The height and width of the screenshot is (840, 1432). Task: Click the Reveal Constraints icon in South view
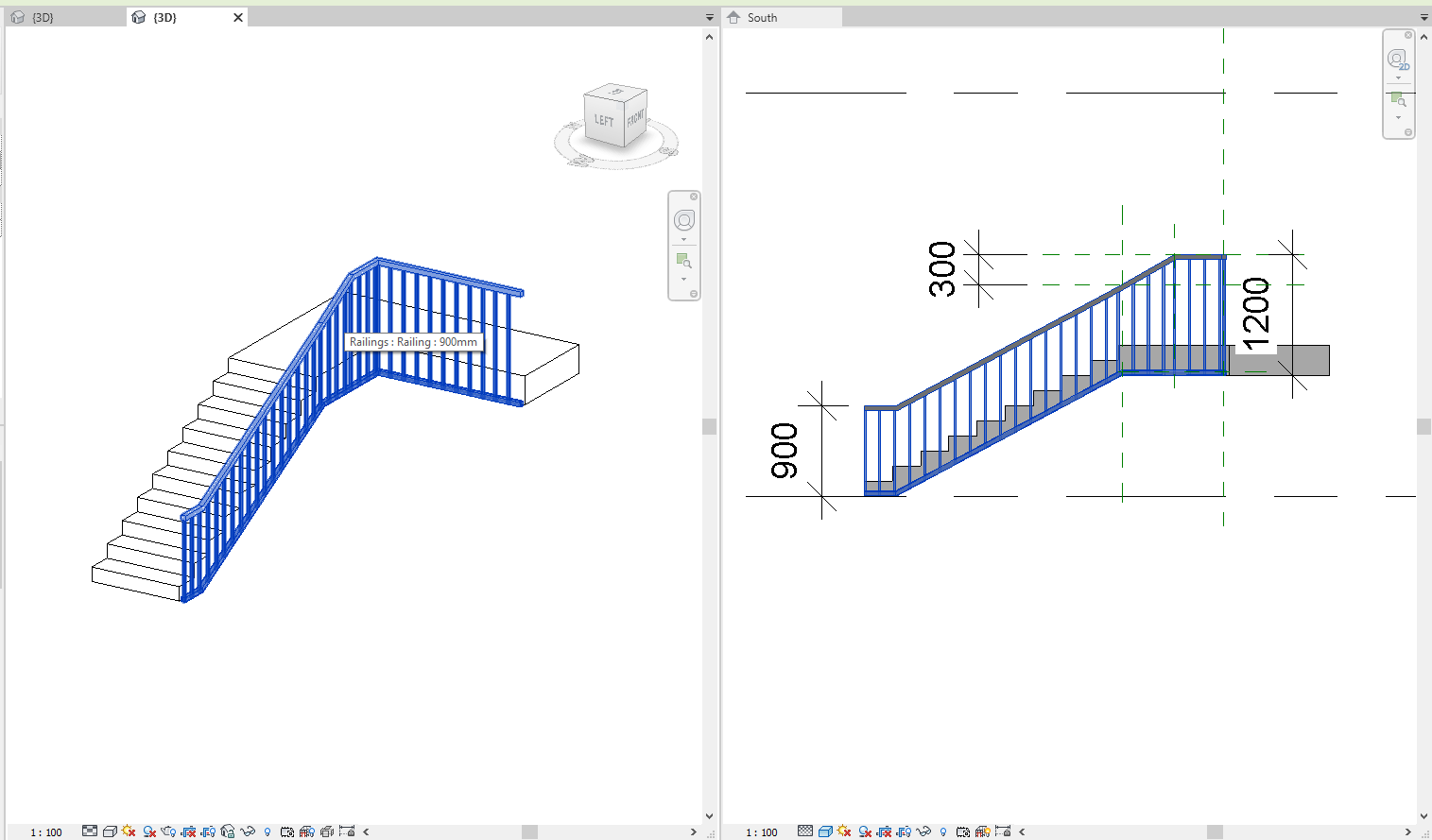(x=1002, y=831)
